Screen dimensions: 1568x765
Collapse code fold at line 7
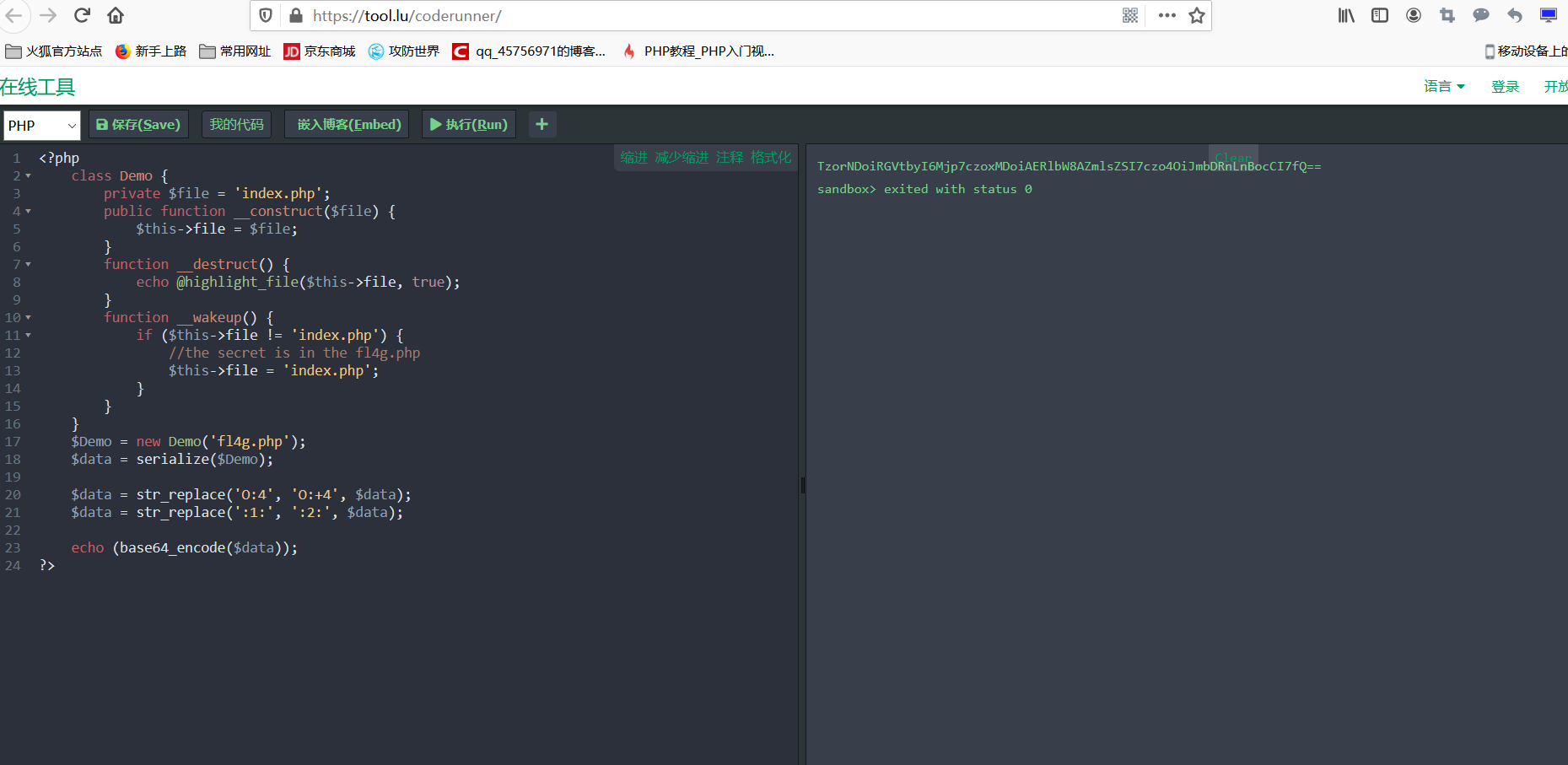tap(28, 264)
